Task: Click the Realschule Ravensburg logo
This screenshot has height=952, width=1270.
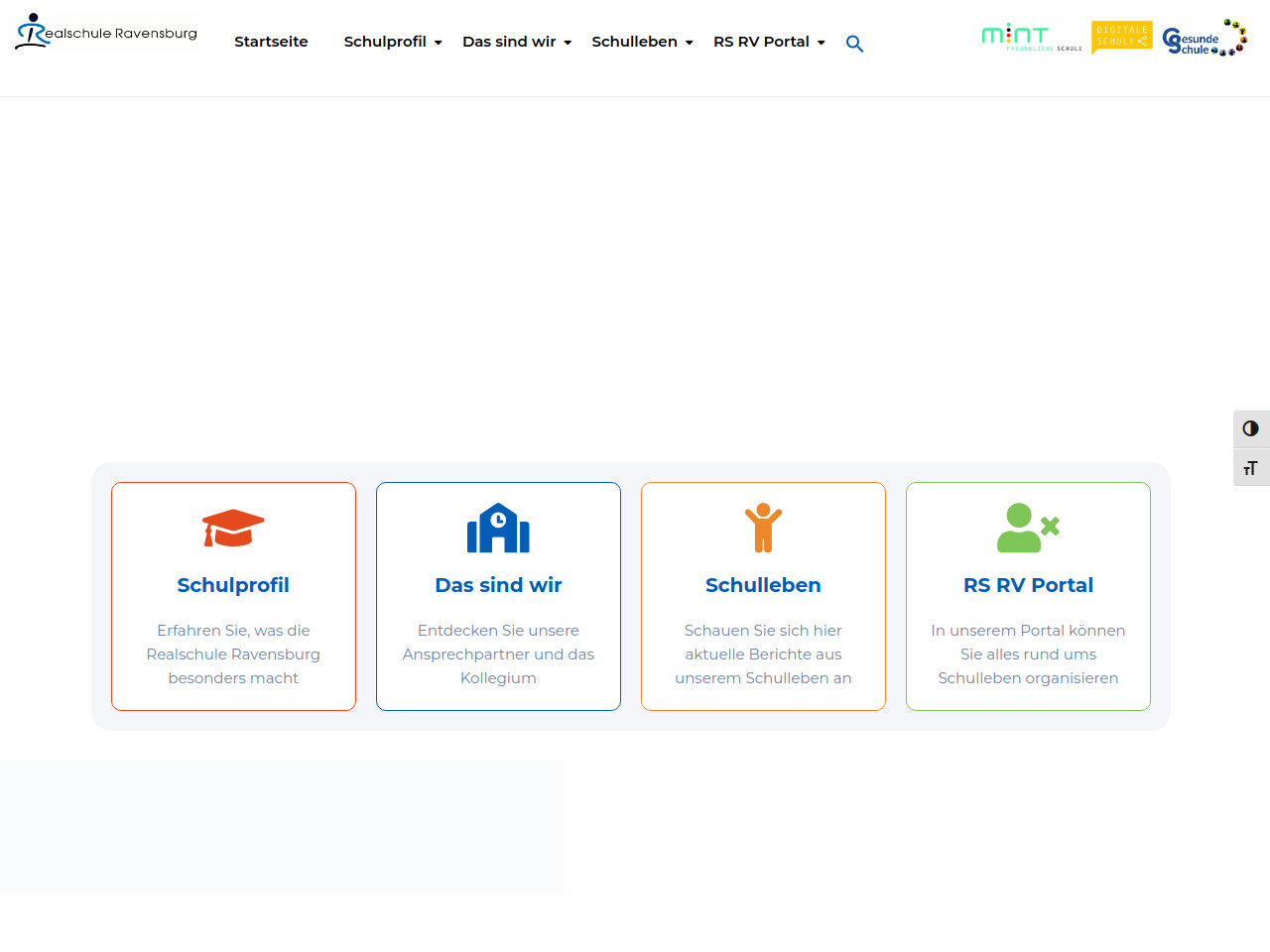Action: pos(106,33)
